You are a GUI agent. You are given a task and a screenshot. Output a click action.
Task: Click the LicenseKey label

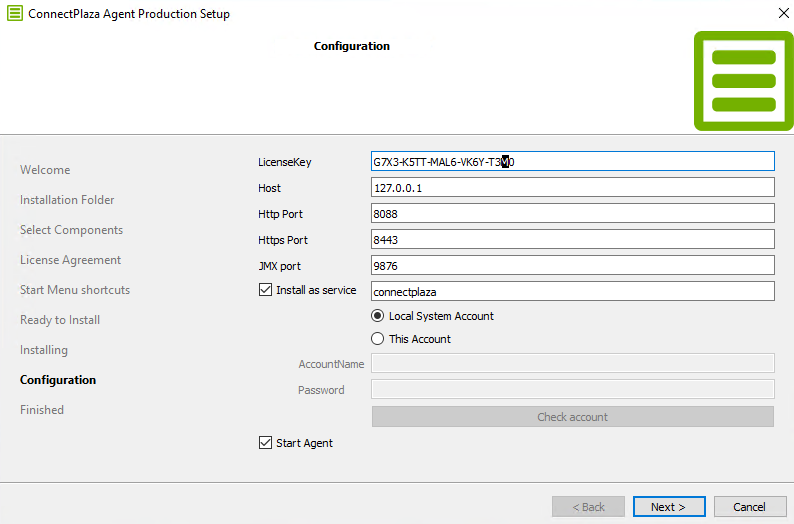285,162
